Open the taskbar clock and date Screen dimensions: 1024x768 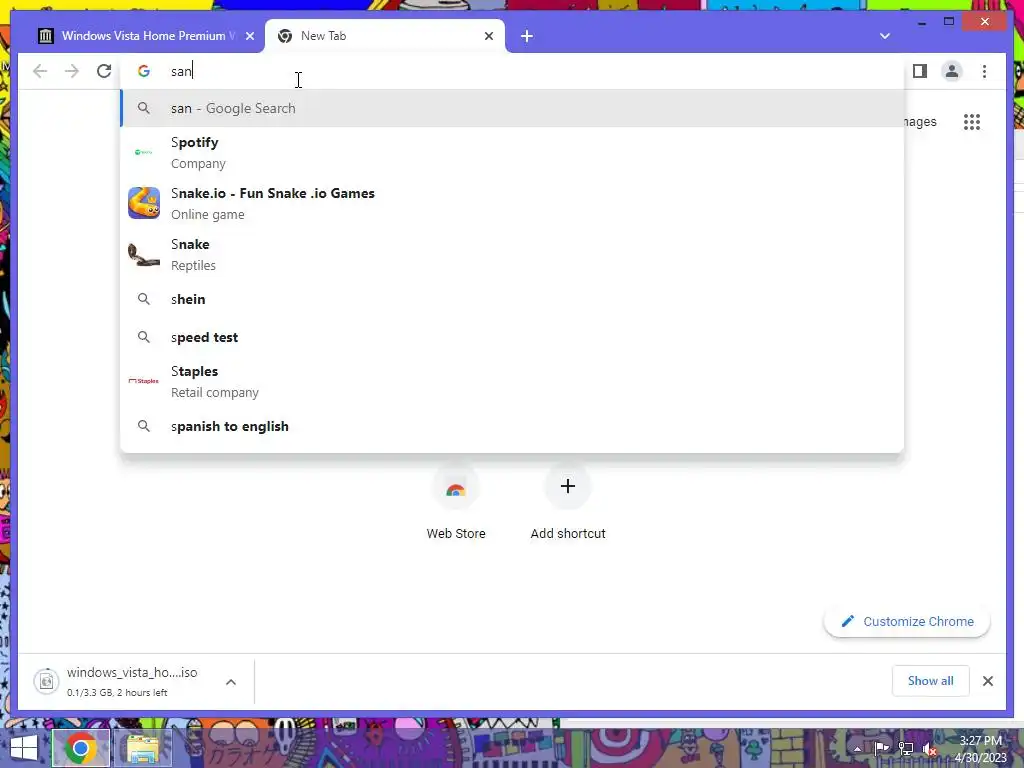click(x=982, y=749)
